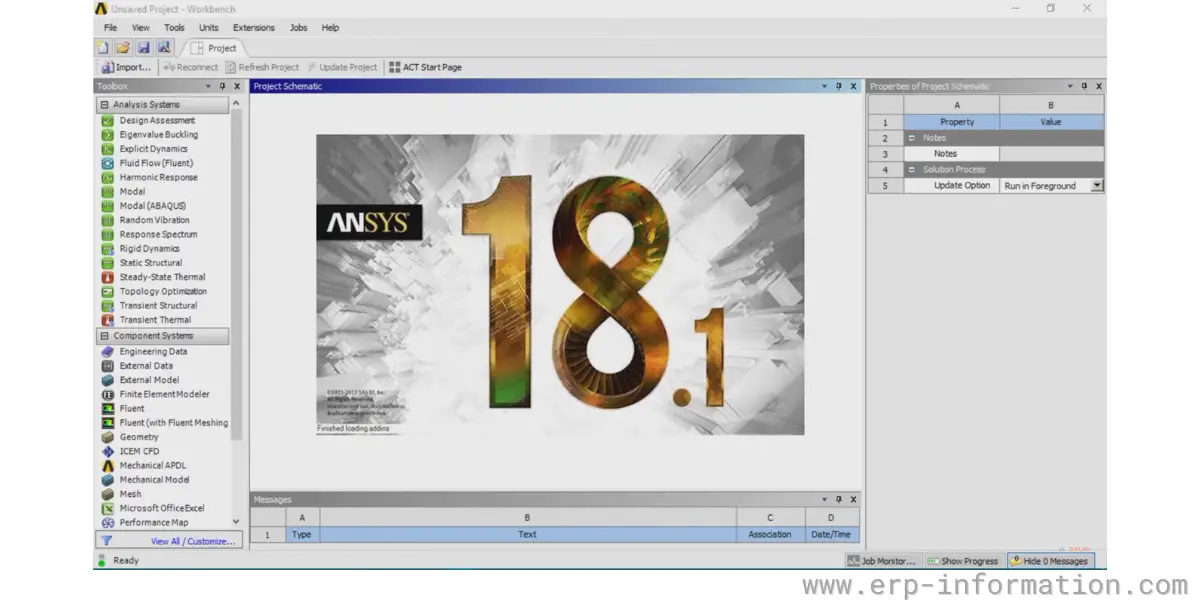
Task: Click the New project toolbar icon
Action: pos(102,47)
